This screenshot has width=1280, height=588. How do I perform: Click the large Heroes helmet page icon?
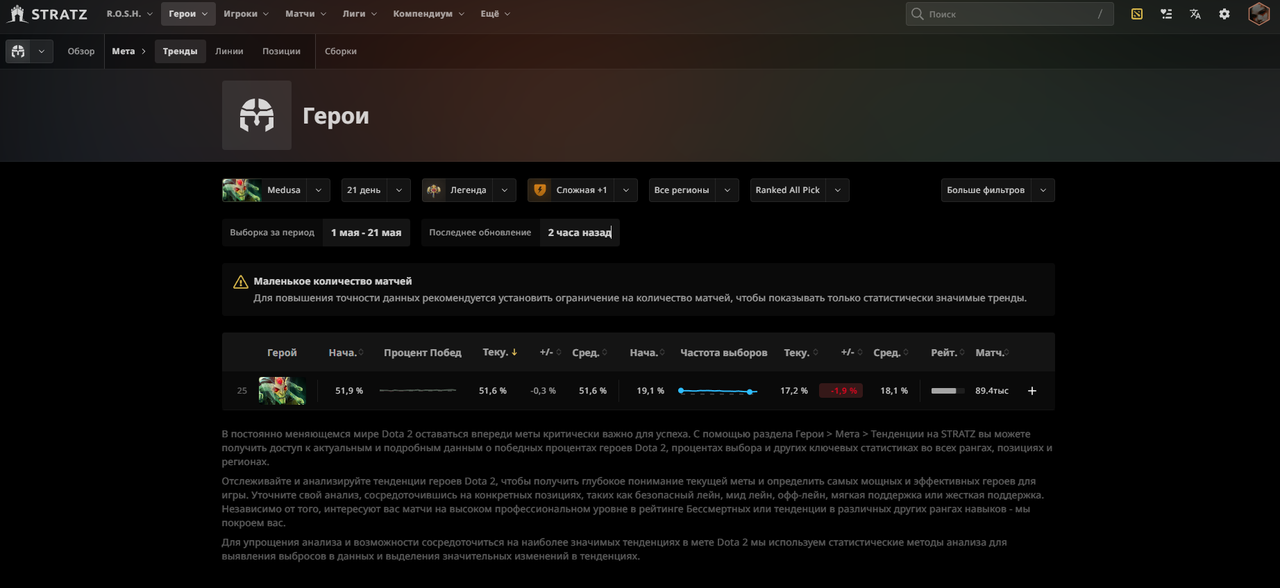257,116
